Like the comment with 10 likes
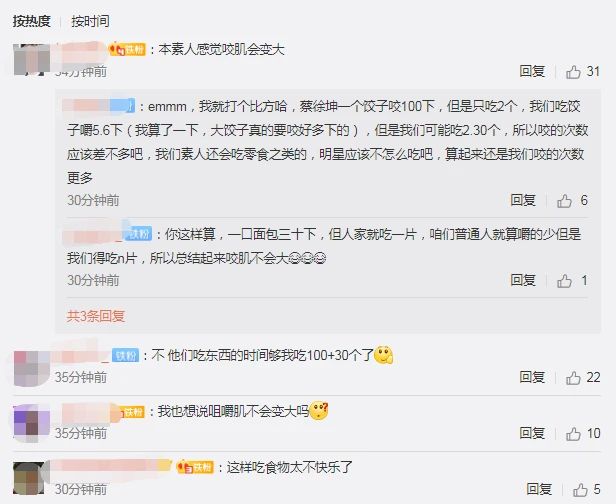616x504 pixels. pyautogui.click(x=573, y=434)
